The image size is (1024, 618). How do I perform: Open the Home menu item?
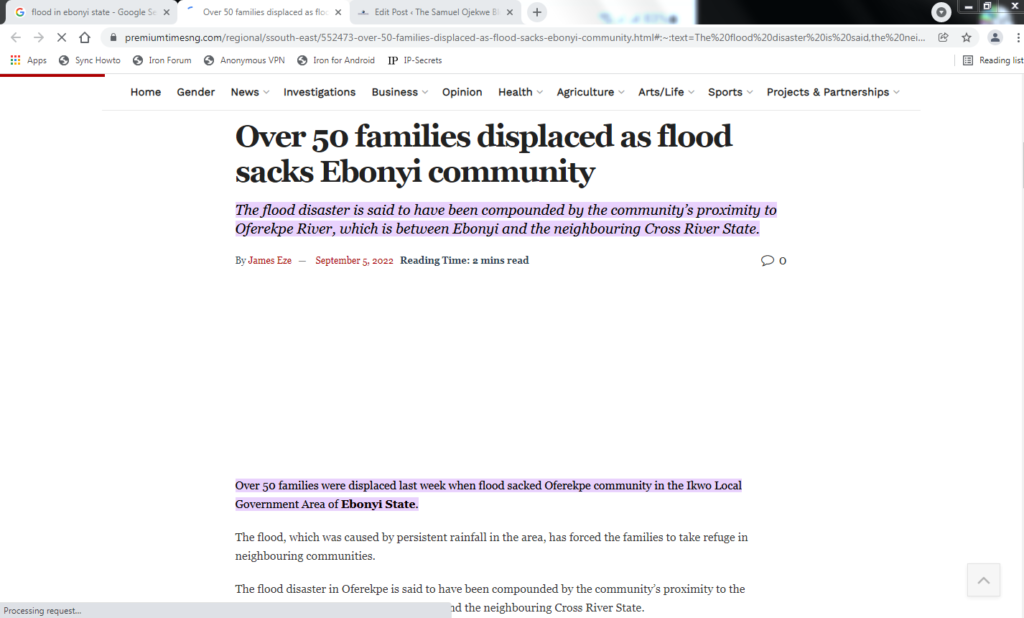[146, 92]
